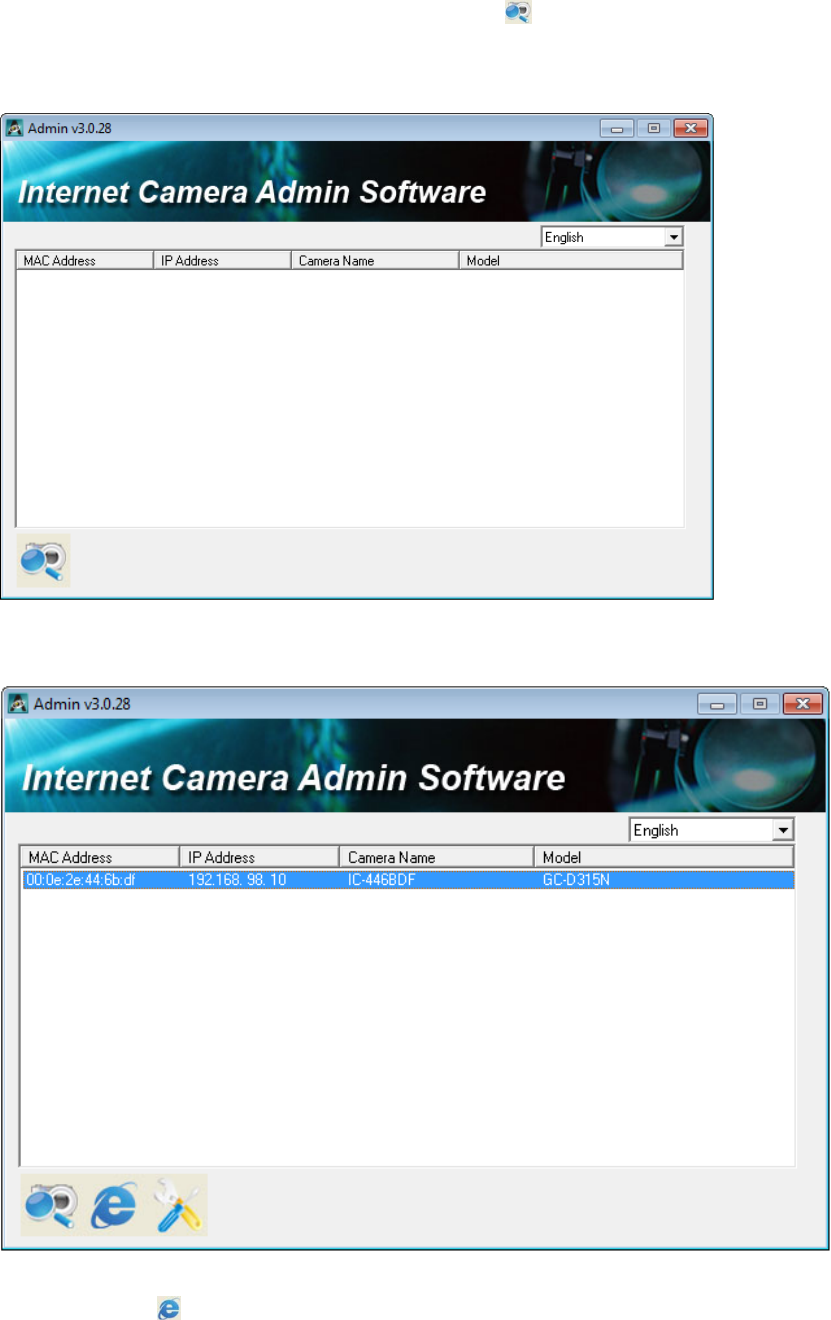
Task: Sort by Model column in upper window
Action: click(571, 261)
